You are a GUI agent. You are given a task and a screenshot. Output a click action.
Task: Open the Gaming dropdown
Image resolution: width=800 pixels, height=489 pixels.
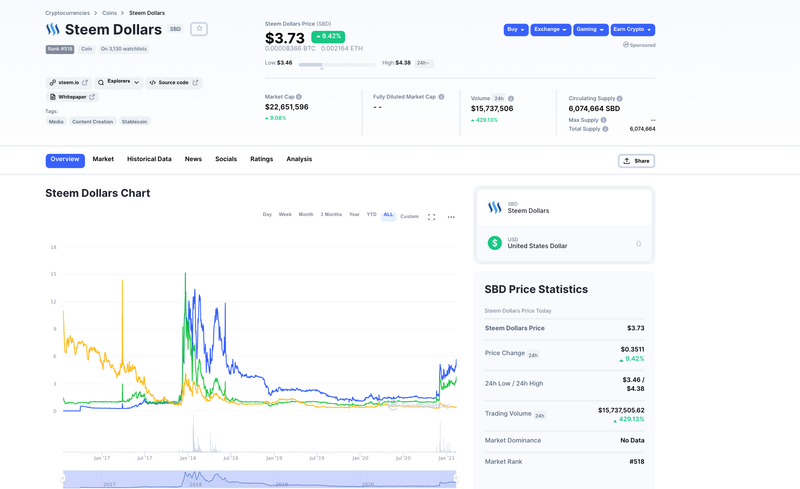pyautogui.click(x=590, y=30)
